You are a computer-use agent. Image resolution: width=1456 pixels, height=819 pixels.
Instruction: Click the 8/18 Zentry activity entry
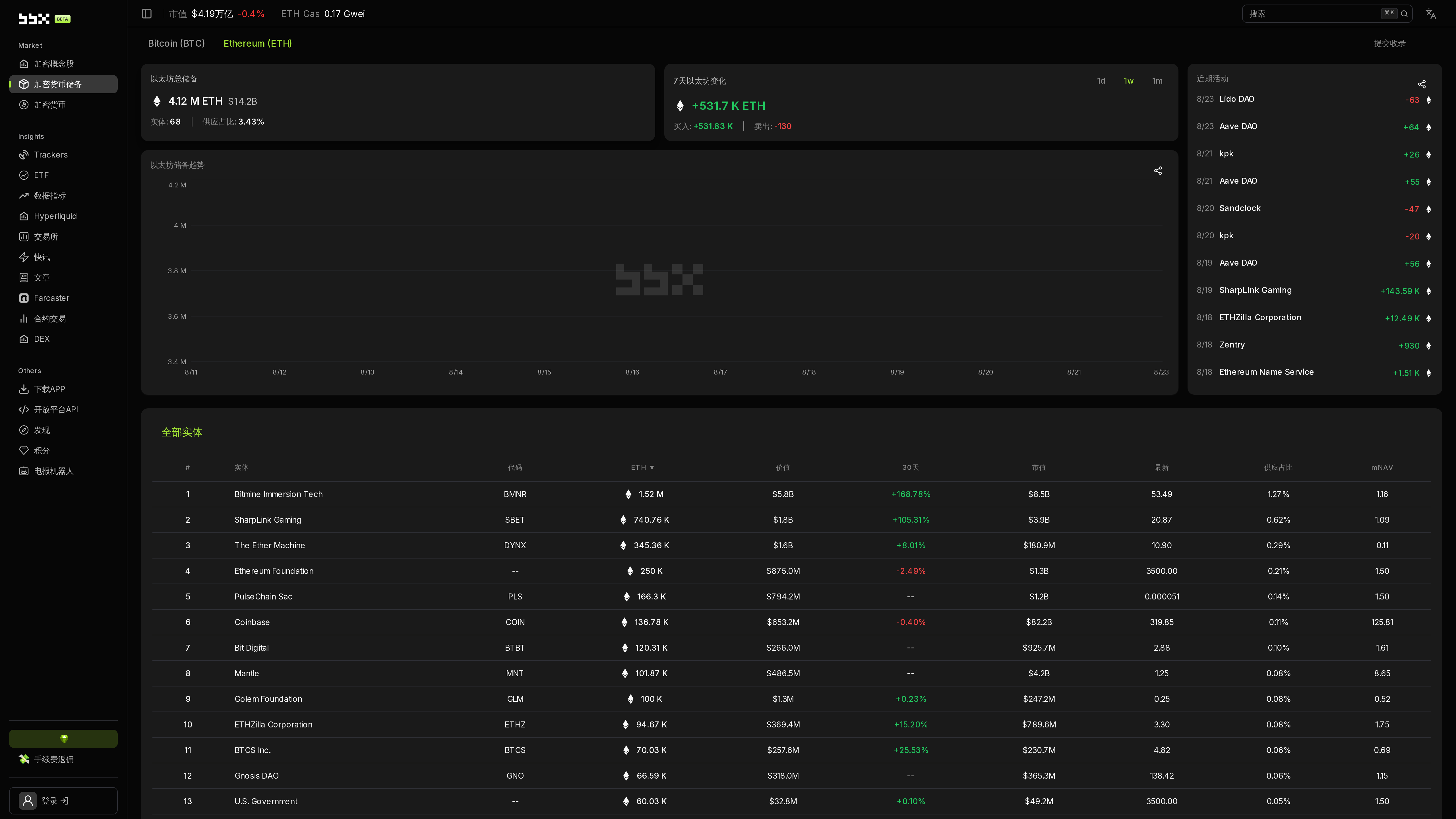click(1315, 345)
